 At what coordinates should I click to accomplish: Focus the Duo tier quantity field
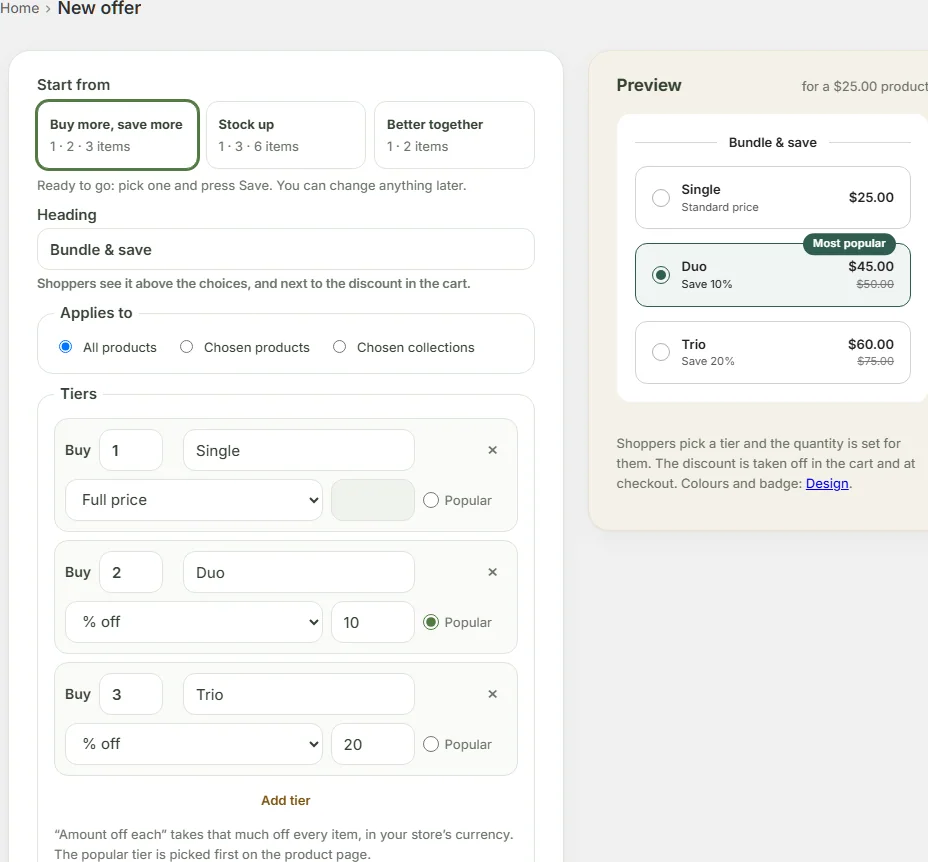131,572
